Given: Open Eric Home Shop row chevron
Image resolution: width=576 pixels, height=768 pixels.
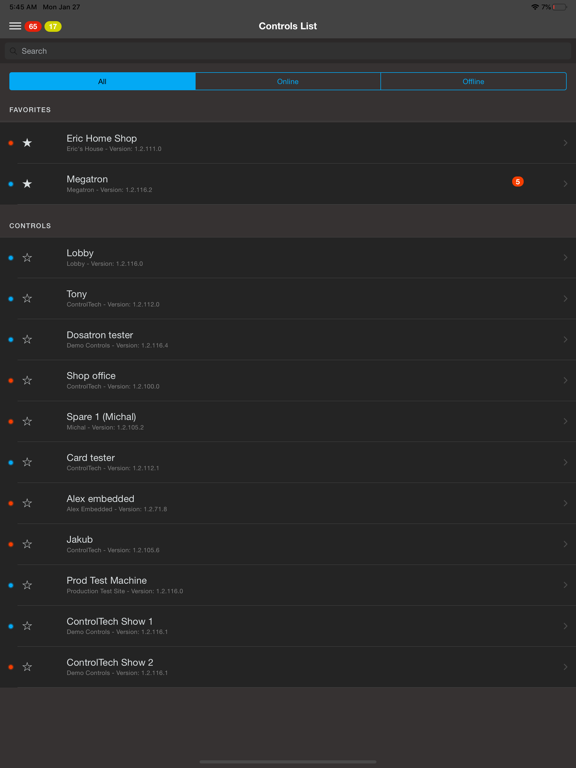Looking at the screenshot, I should coord(566,143).
